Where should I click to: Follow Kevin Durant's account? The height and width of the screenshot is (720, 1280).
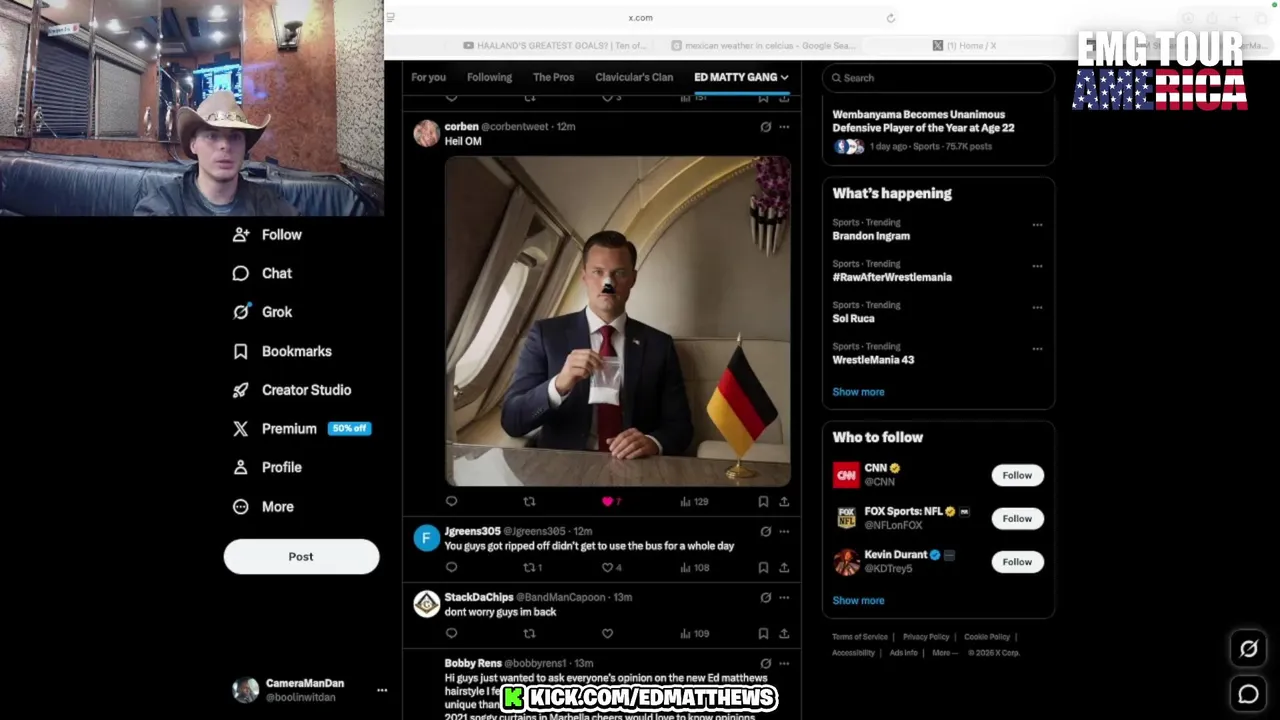(1017, 561)
